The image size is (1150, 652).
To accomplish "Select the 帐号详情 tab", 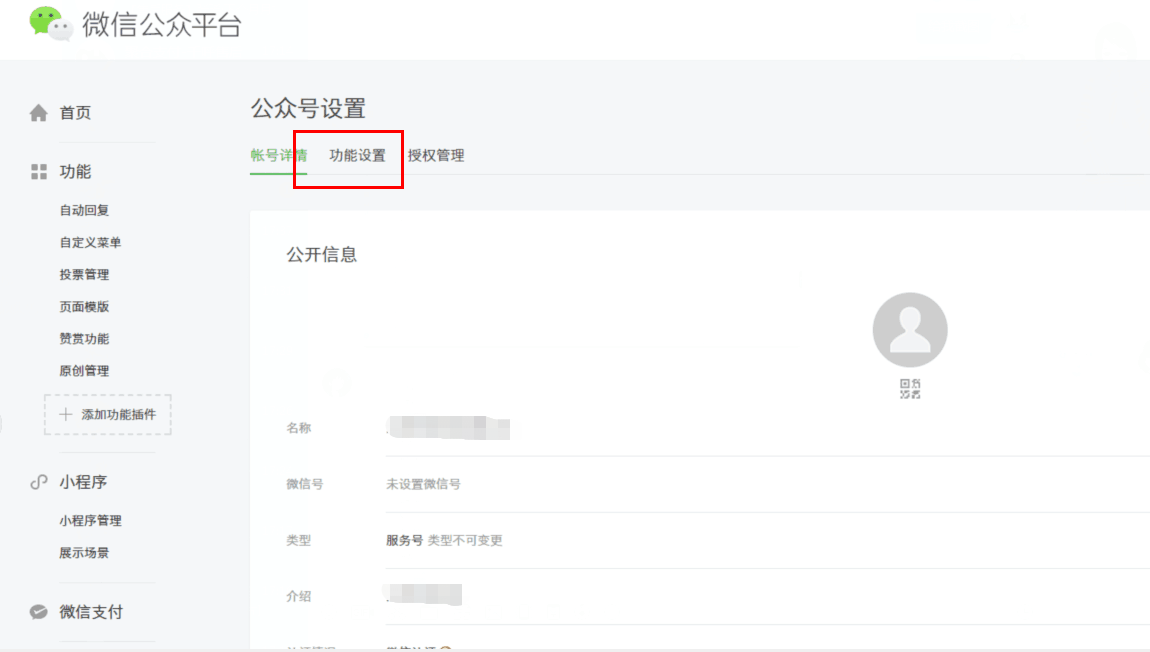I will [279, 155].
